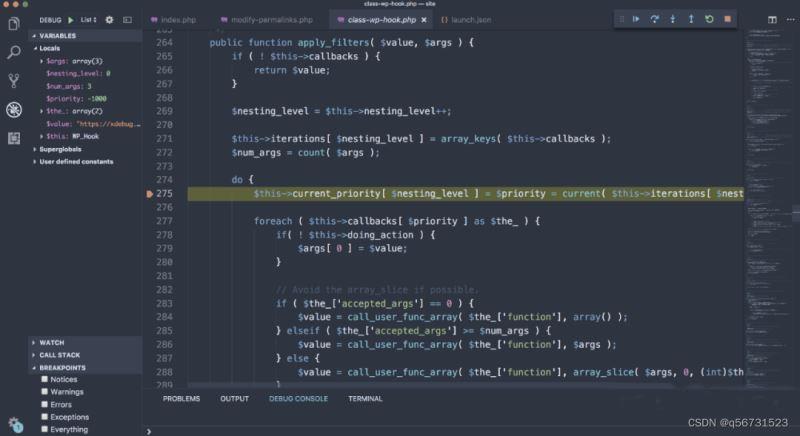Screen dimensions: 800x436
Task: Click the Step Over debug icon
Action: pyautogui.click(x=654, y=19)
